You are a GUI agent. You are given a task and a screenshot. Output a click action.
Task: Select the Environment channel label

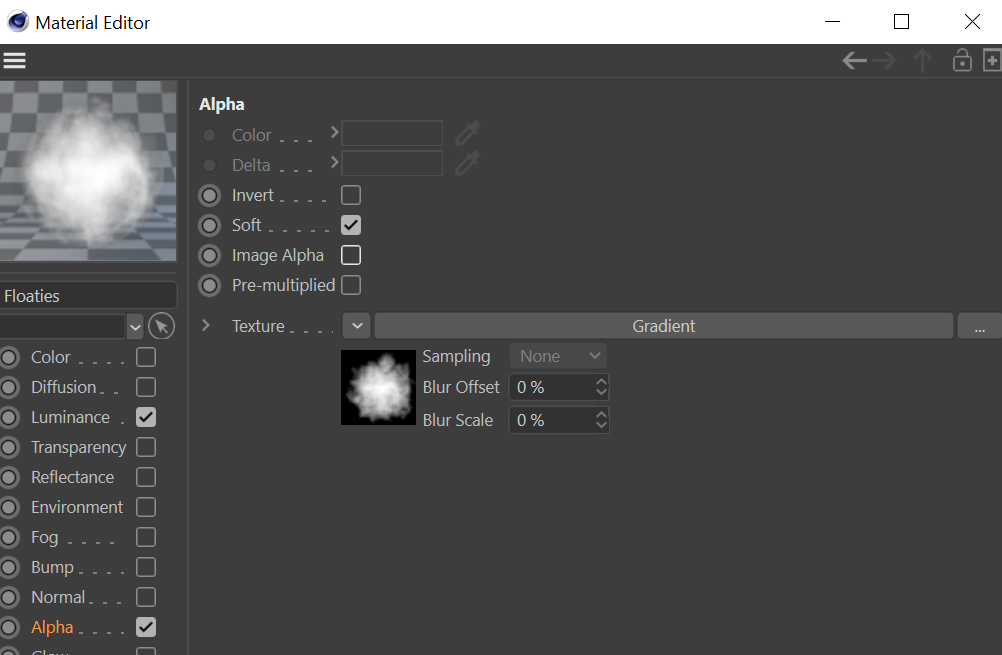pyautogui.click(x=77, y=507)
